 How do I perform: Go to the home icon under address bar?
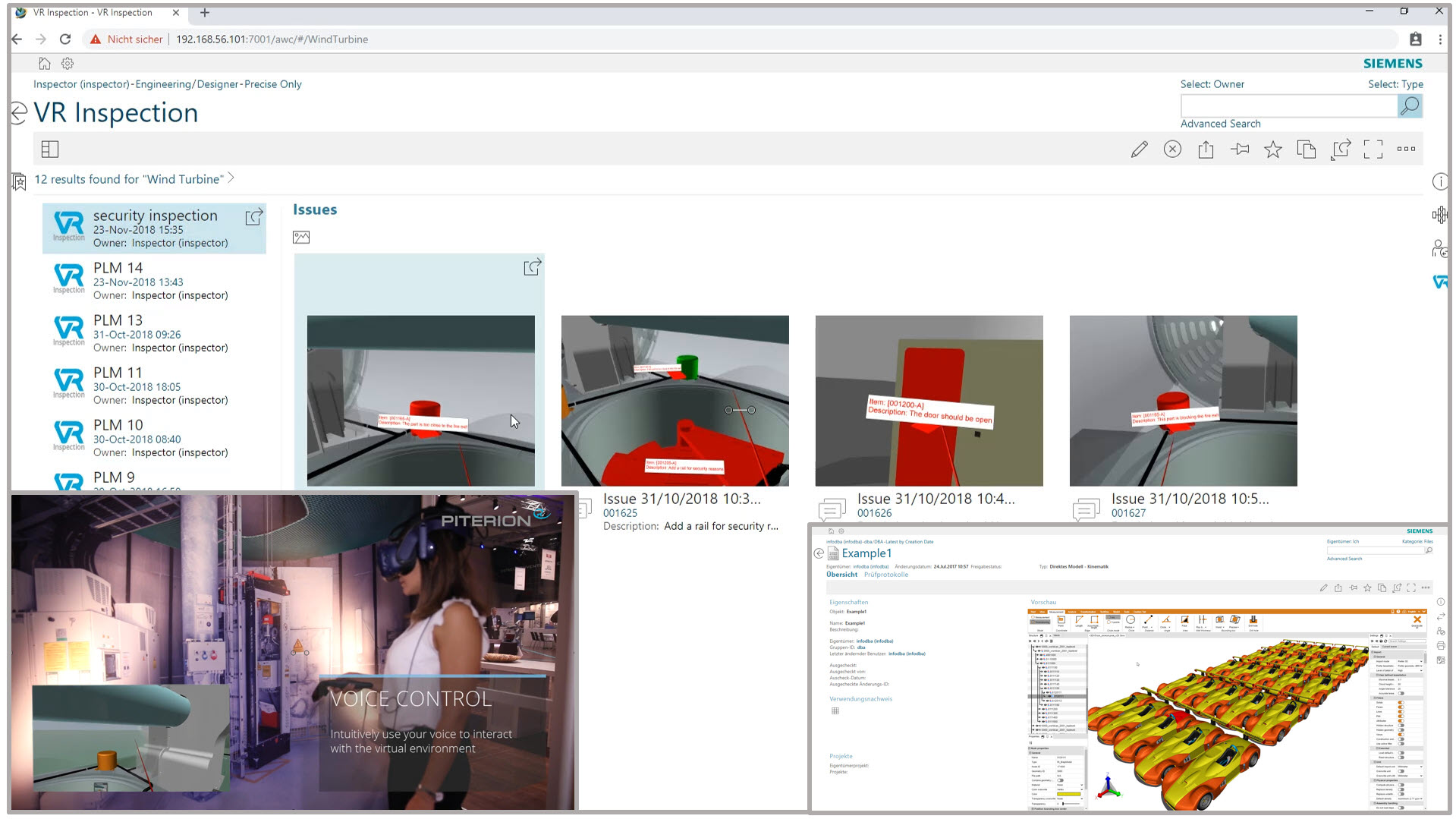45,64
